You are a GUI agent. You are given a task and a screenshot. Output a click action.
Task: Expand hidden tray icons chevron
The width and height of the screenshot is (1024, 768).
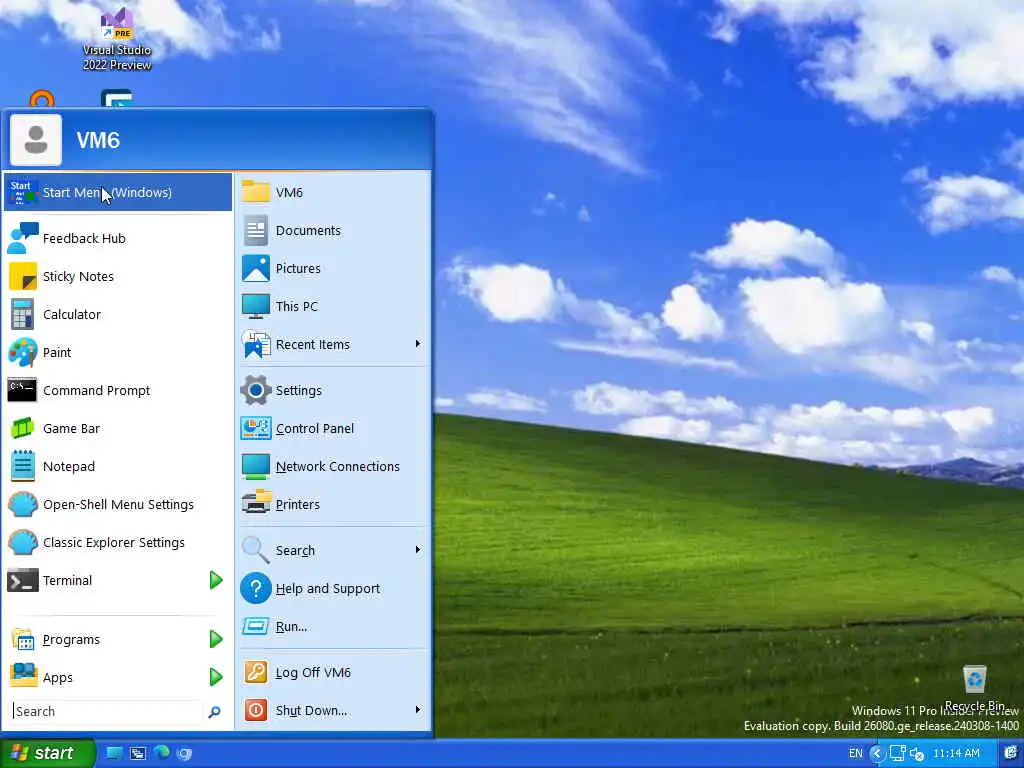(877, 754)
